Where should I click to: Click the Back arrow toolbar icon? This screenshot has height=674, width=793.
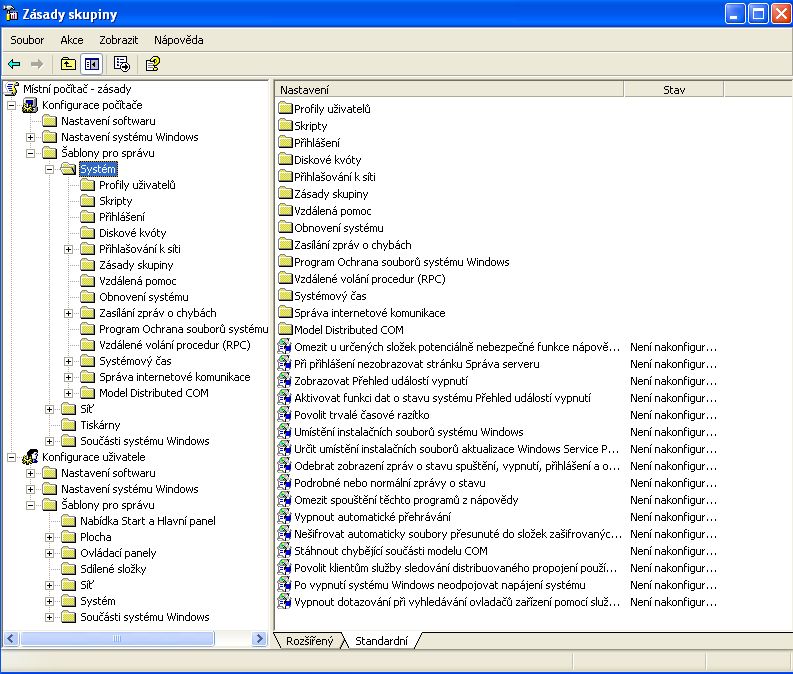point(14,64)
